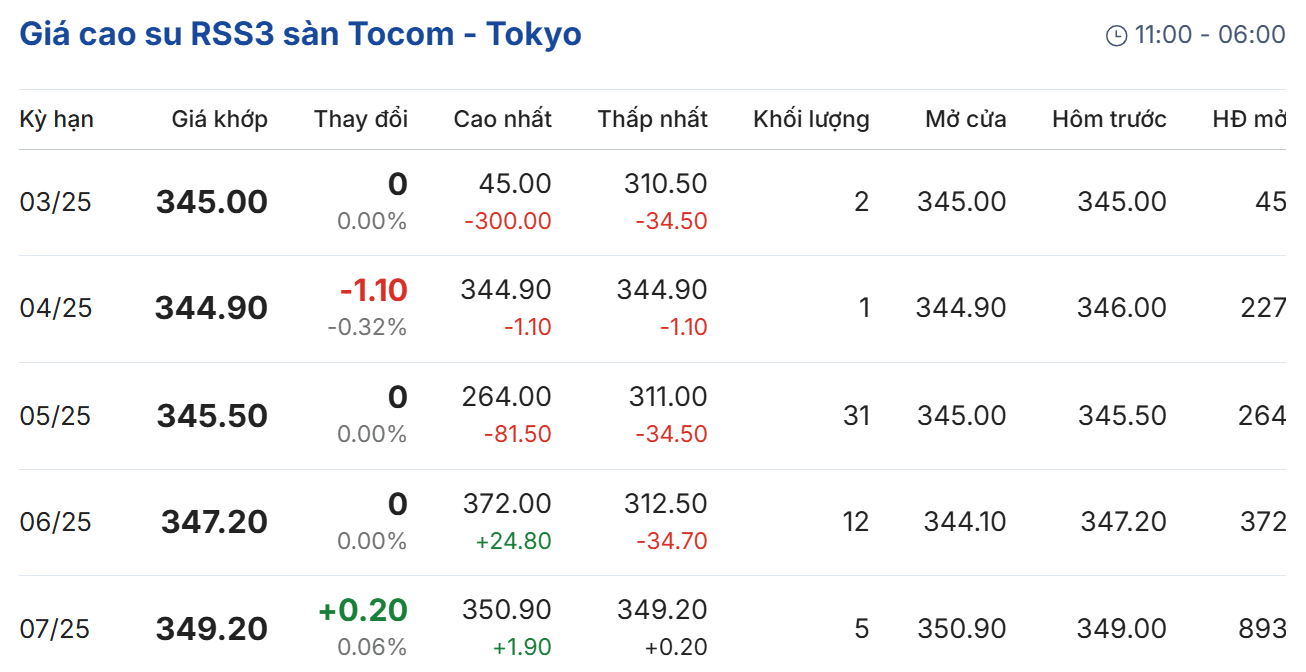The width and height of the screenshot is (1306, 672).
Task: Click the 06/25 contract term
Action: click(x=55, y=523)
